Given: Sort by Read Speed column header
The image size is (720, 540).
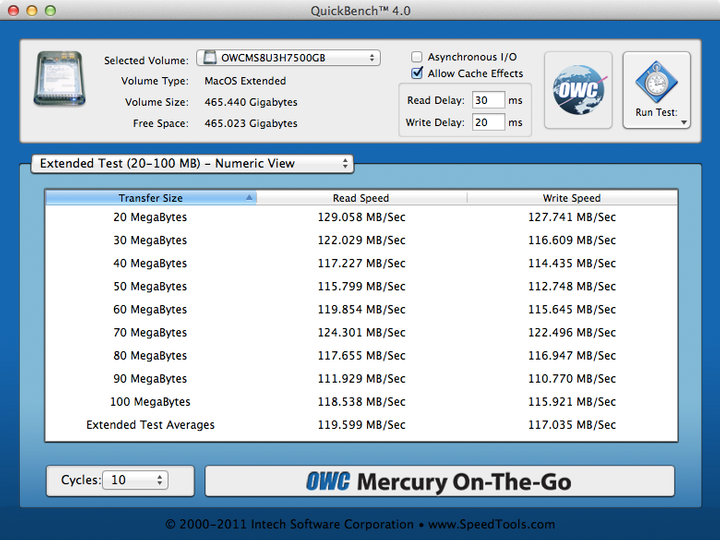Looking at the screenshot, I should pos(361,198).
